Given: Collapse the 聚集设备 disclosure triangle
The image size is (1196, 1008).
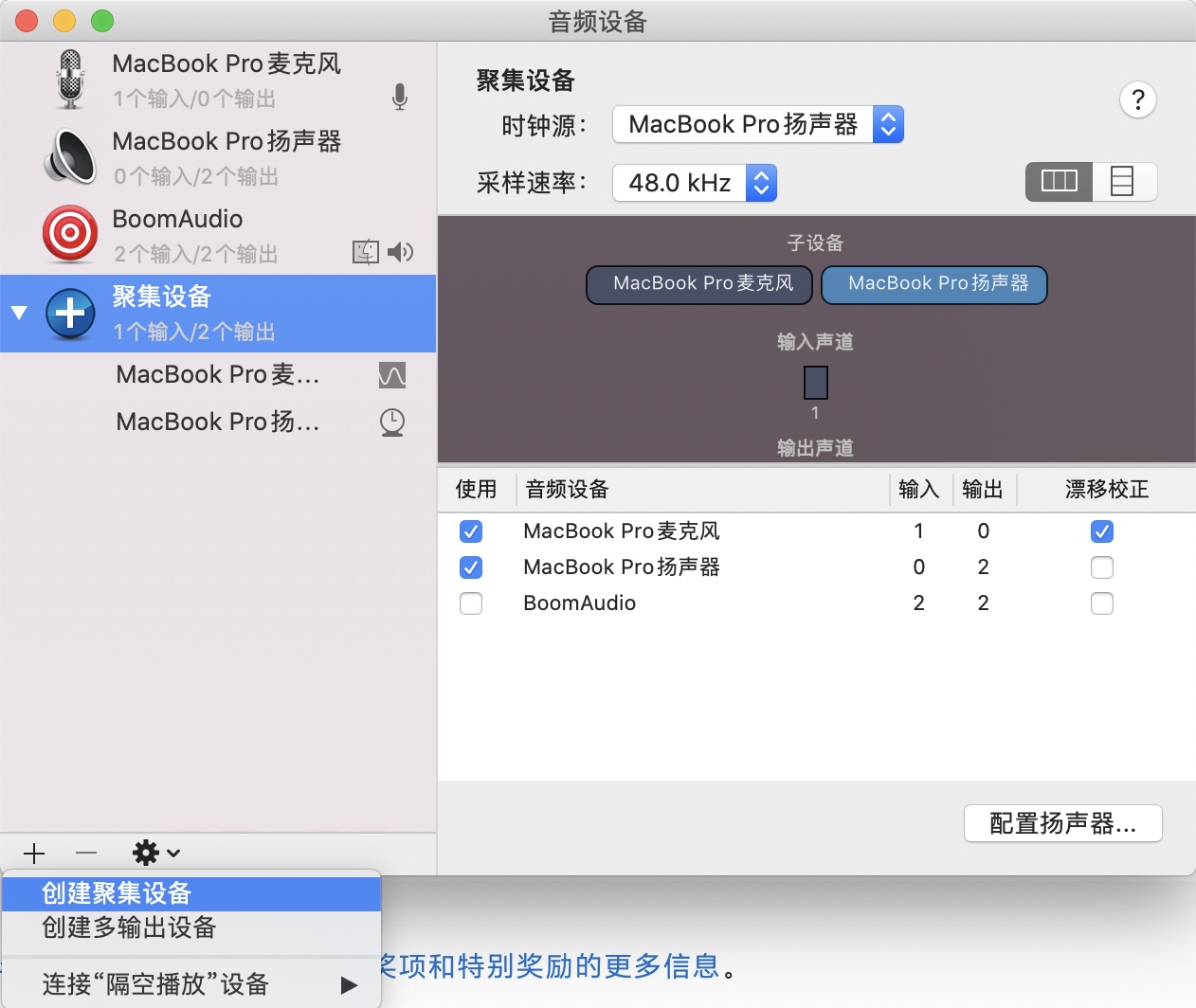Looking at the screenshot, I should click(19, 313).
